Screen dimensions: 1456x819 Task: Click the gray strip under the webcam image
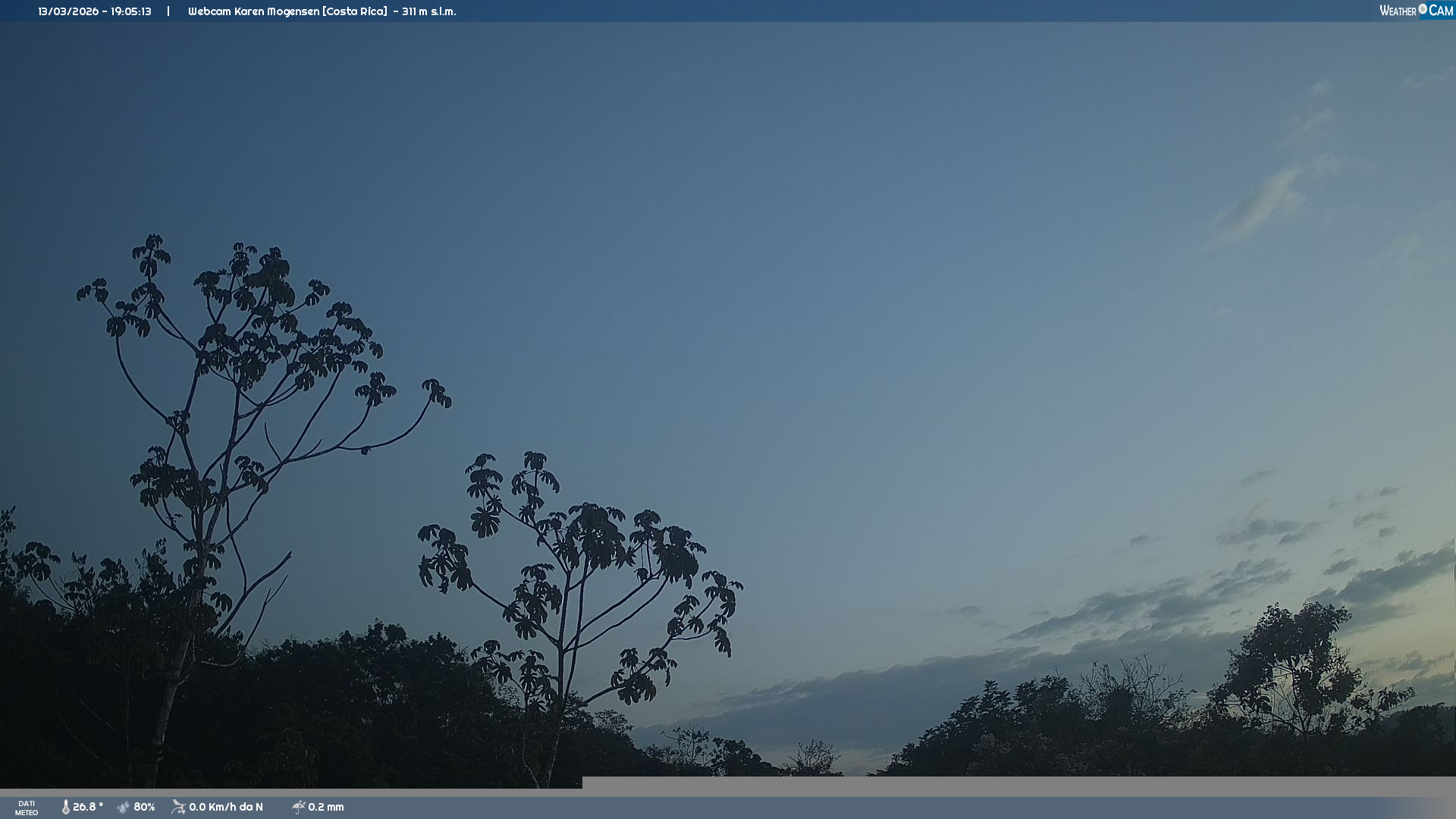1016,786
